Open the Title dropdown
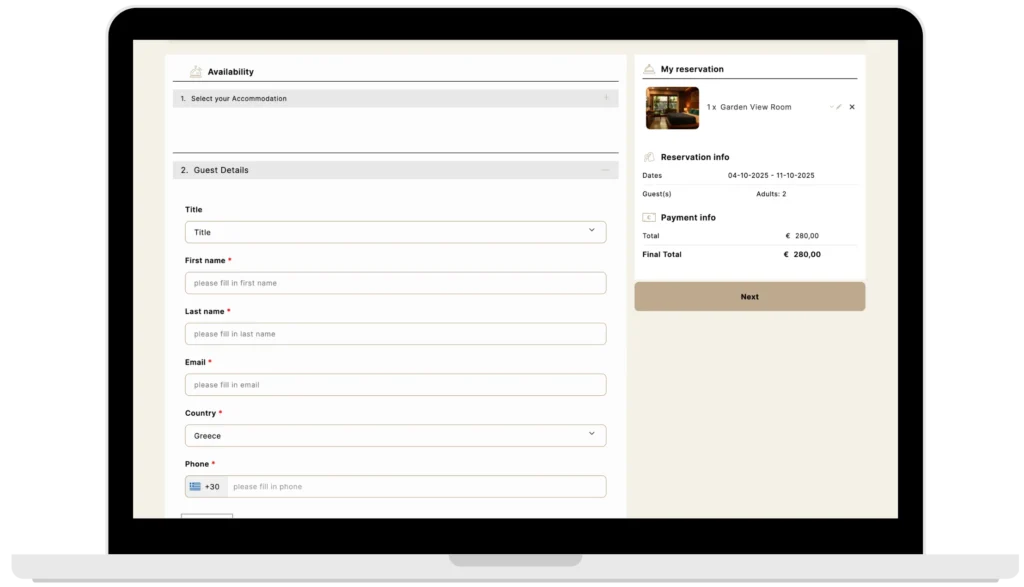 click(395, 232)
